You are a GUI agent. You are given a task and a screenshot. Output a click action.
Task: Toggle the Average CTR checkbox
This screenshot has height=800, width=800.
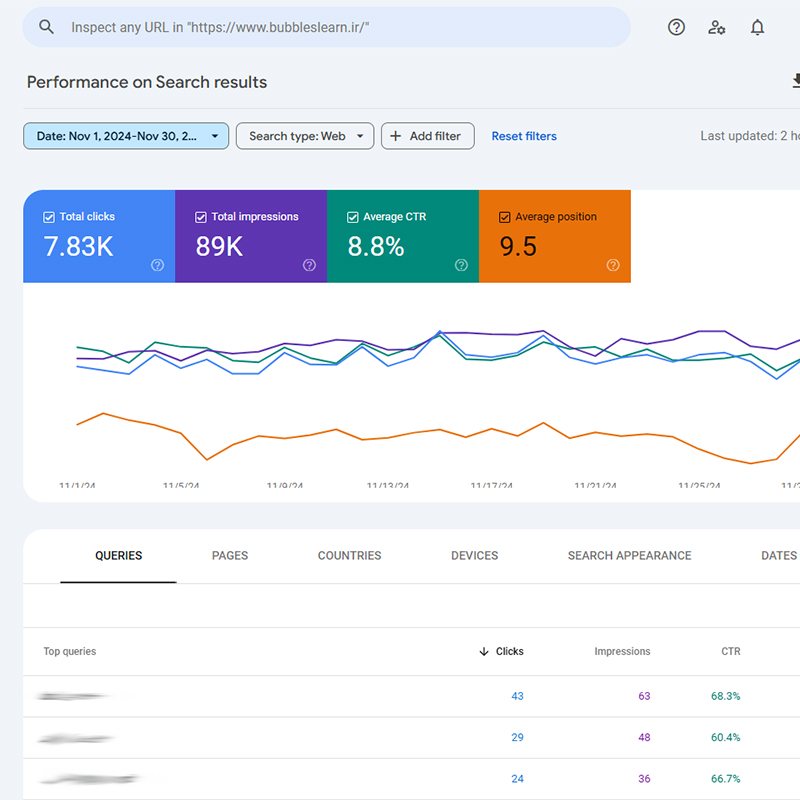353,217
